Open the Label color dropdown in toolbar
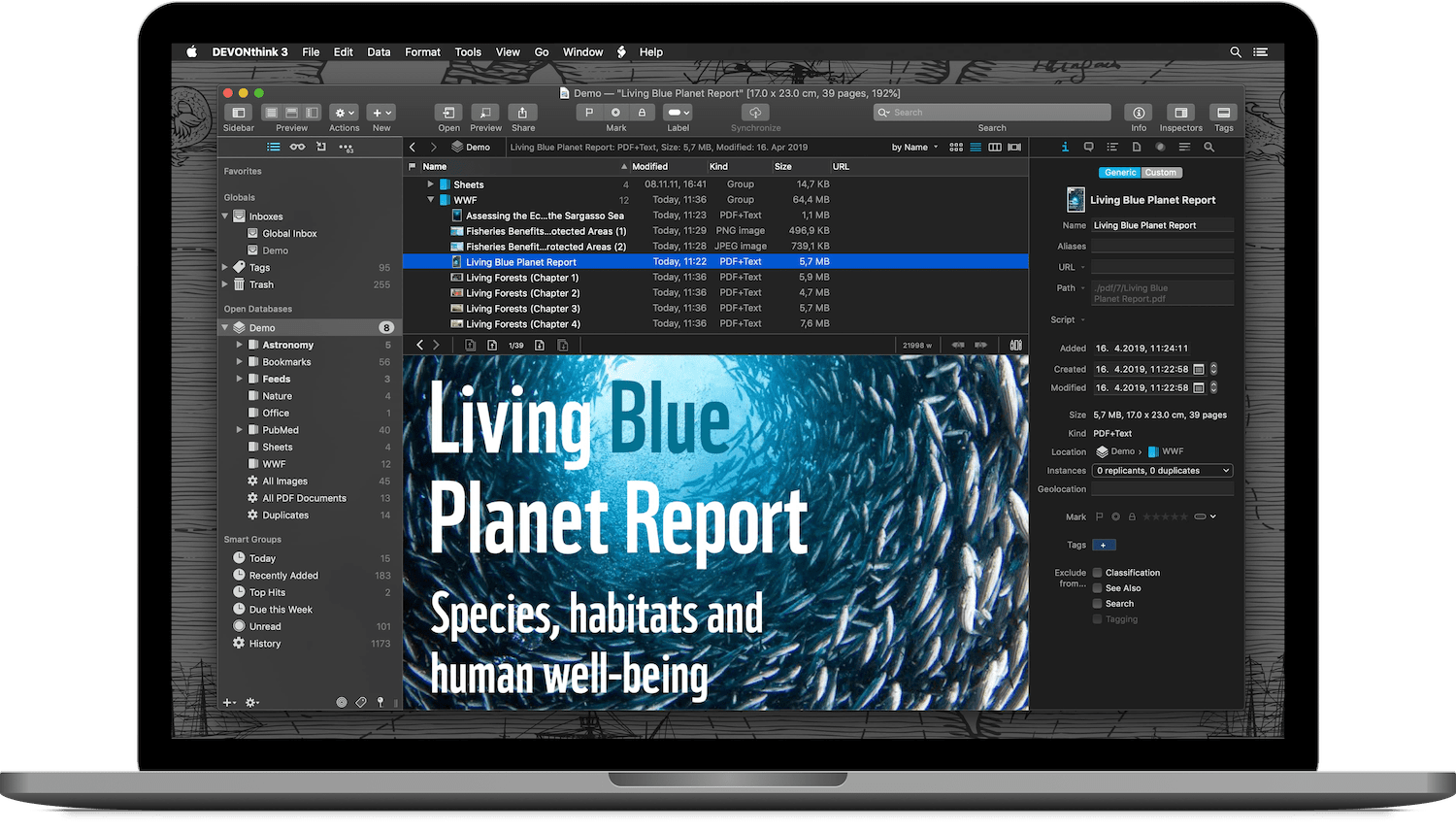The image size is (1456, 832). tap(678, 113)
